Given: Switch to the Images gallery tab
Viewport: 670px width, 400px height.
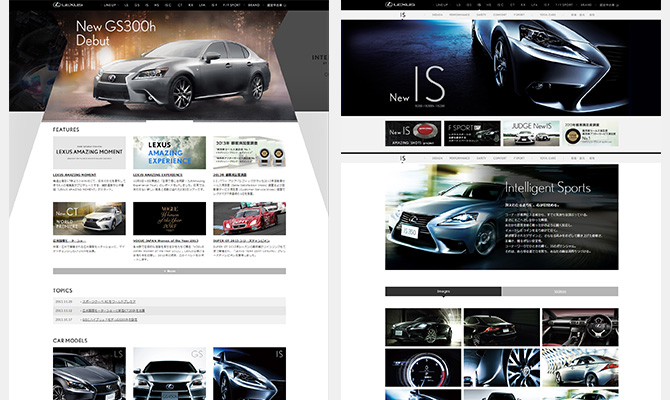Looking at the screenshot, I should 443,291.
